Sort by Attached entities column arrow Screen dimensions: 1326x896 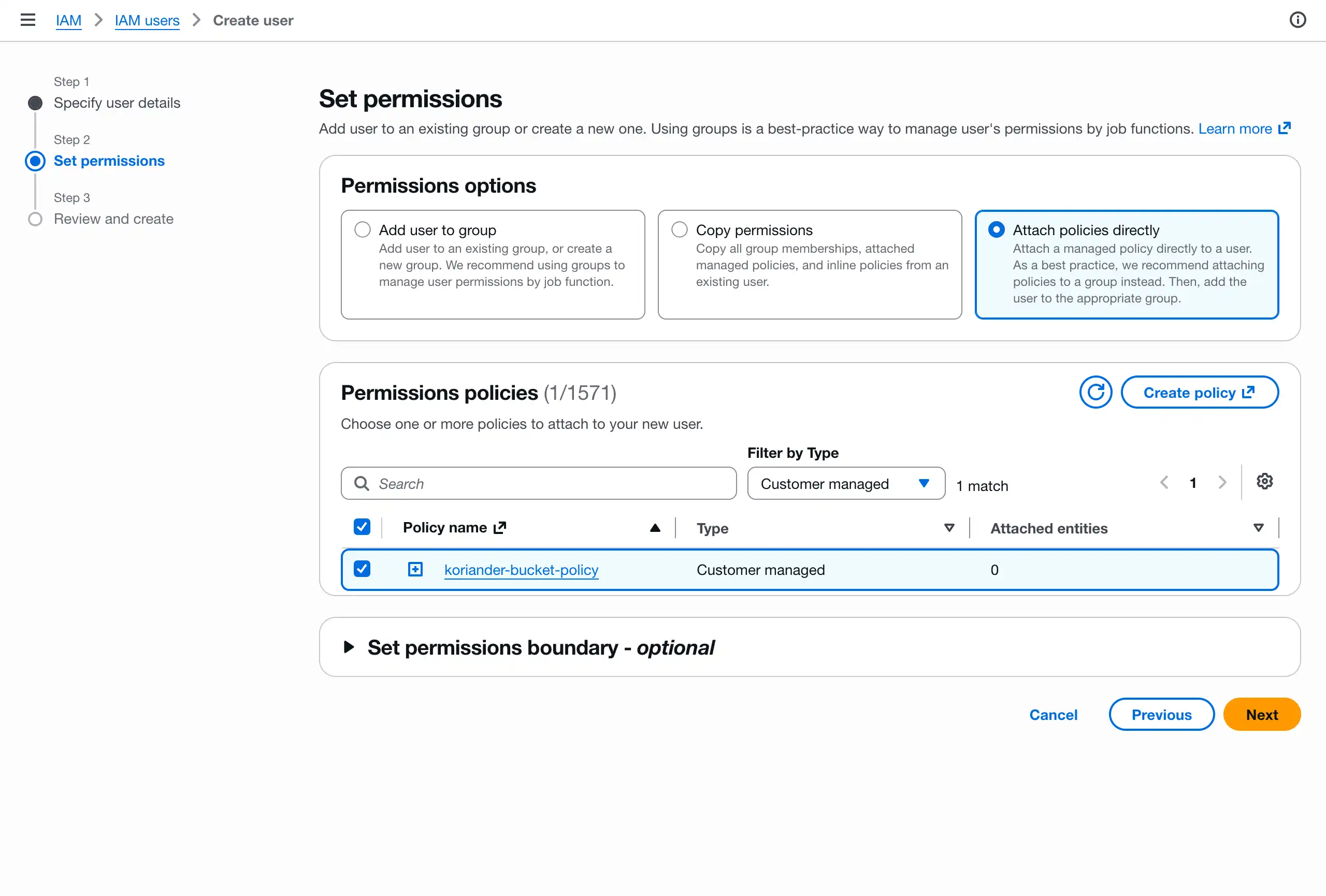click(x=1258, y=528)
